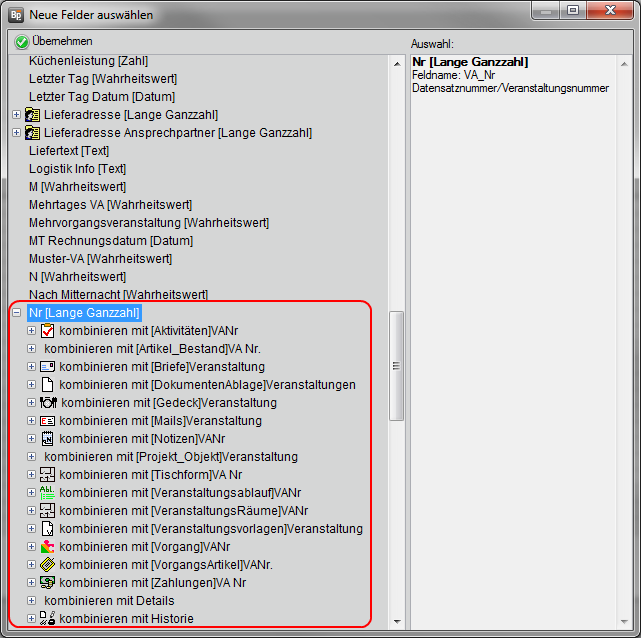641x638 pixels.
Task: Click the Lieferadresse address book icon
Action: click(31, 115)
